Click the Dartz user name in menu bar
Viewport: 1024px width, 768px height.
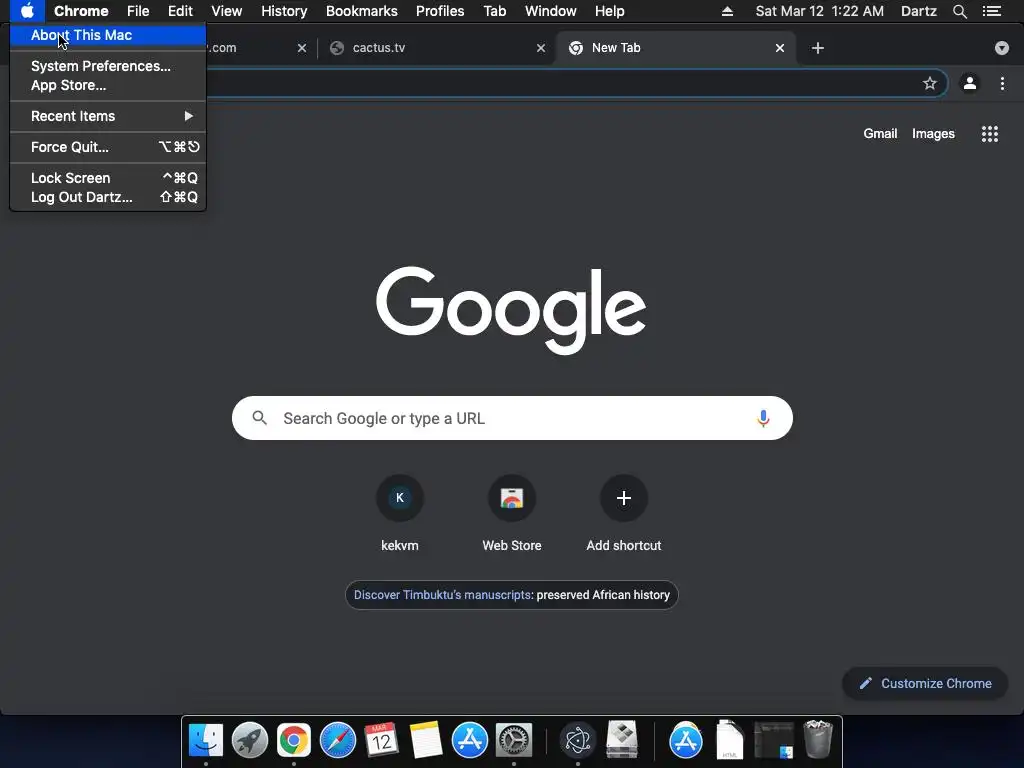pos(919,11)
